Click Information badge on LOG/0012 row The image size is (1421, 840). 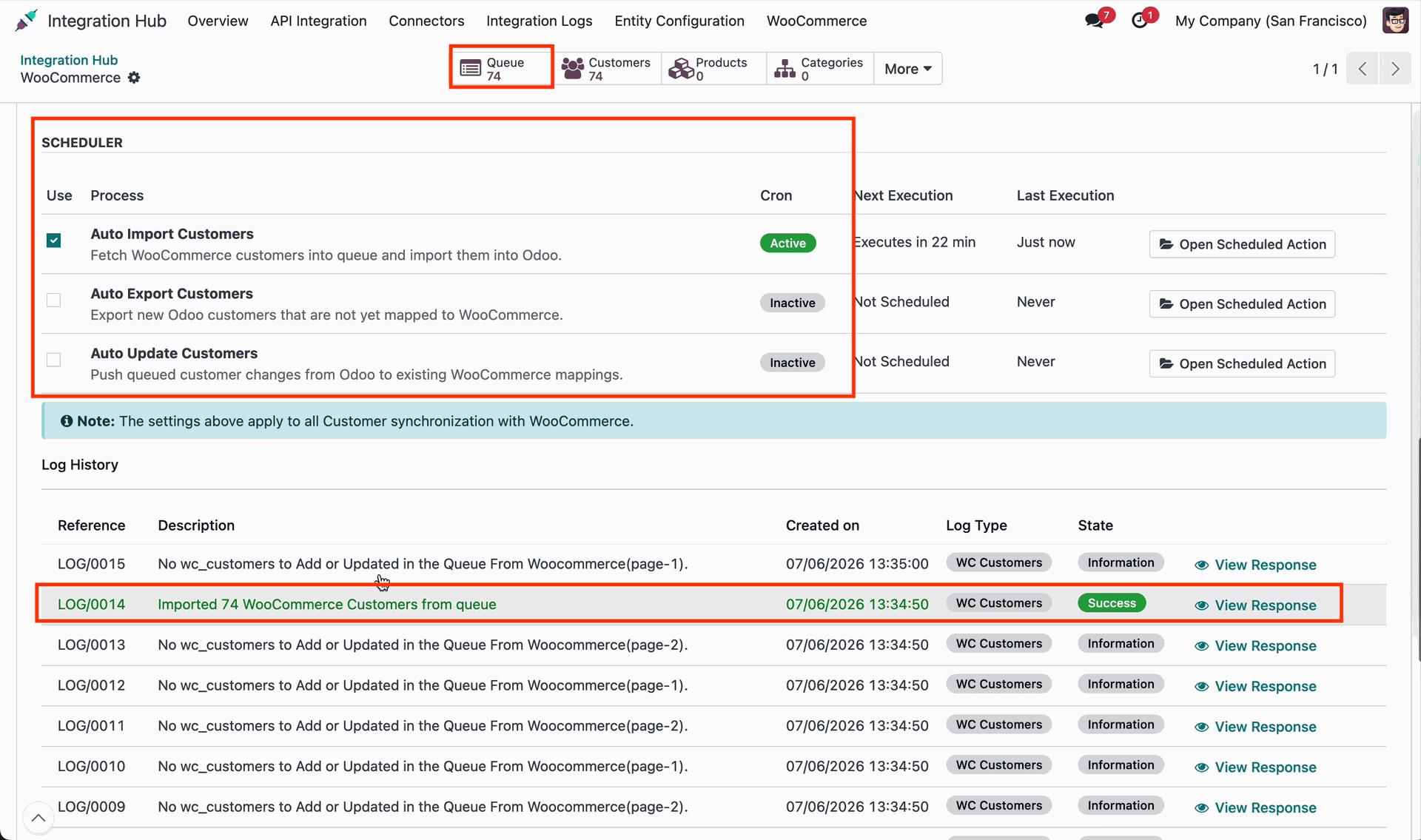[1121, 684]
